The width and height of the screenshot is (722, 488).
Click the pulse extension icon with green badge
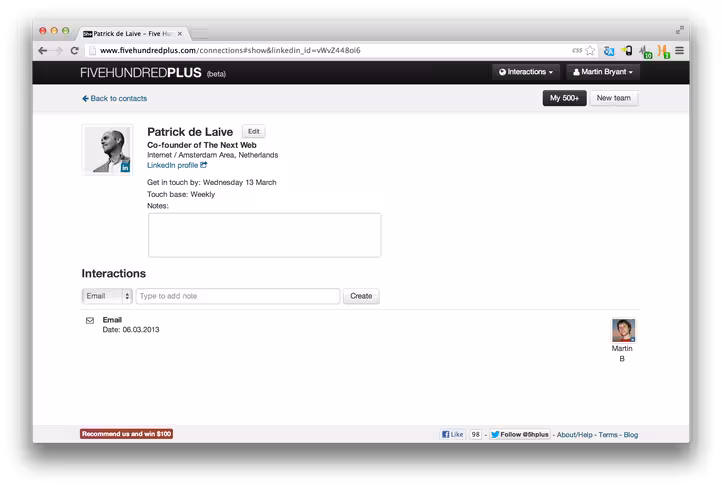(x=646, y=52)
